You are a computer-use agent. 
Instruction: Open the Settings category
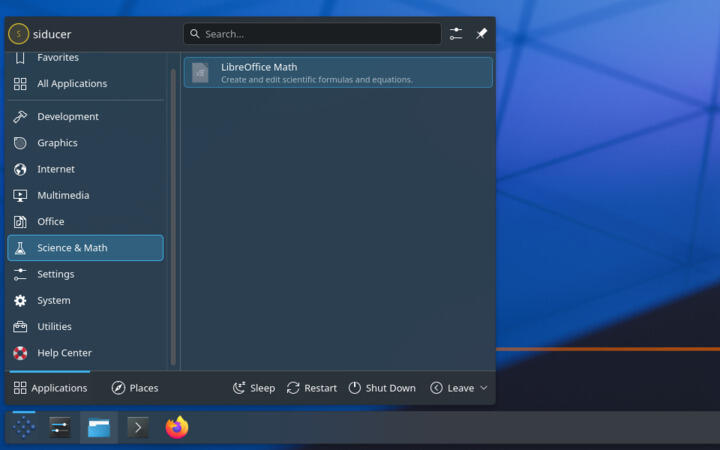[x=85, y=274]
